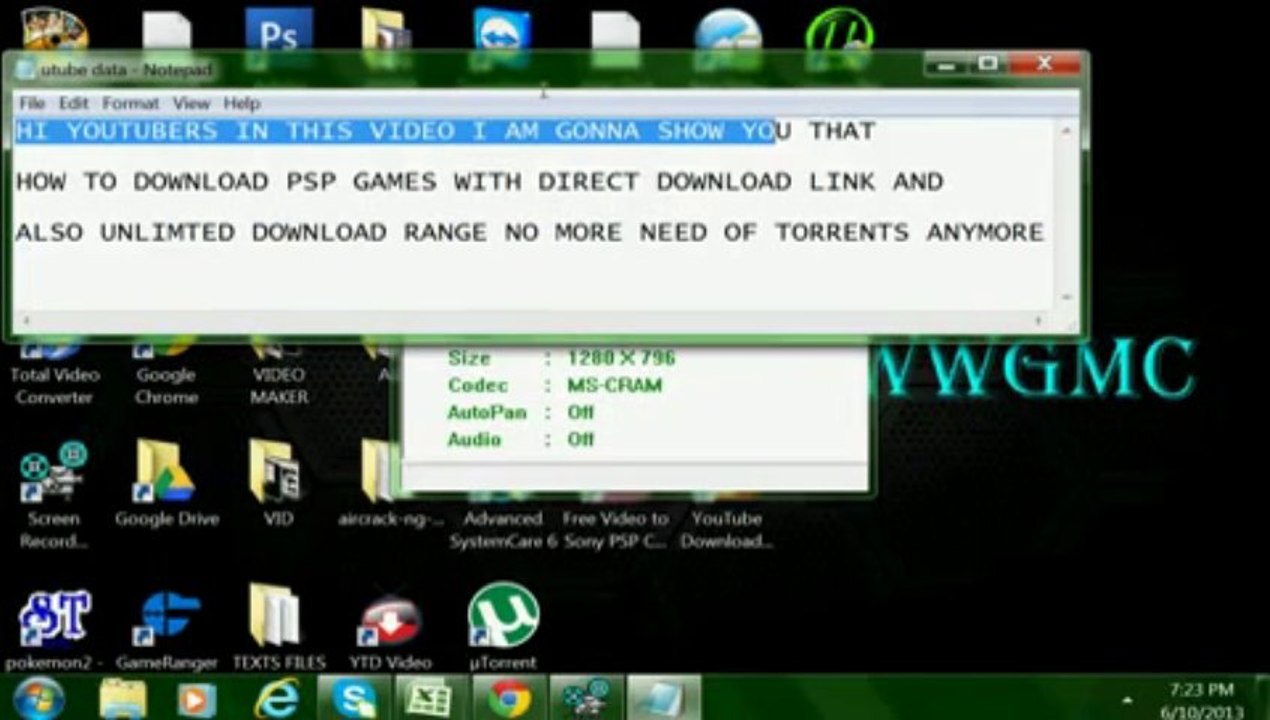Switch to Chrome in the taskbar
The image size is (1270, 720).
point(510,698)
